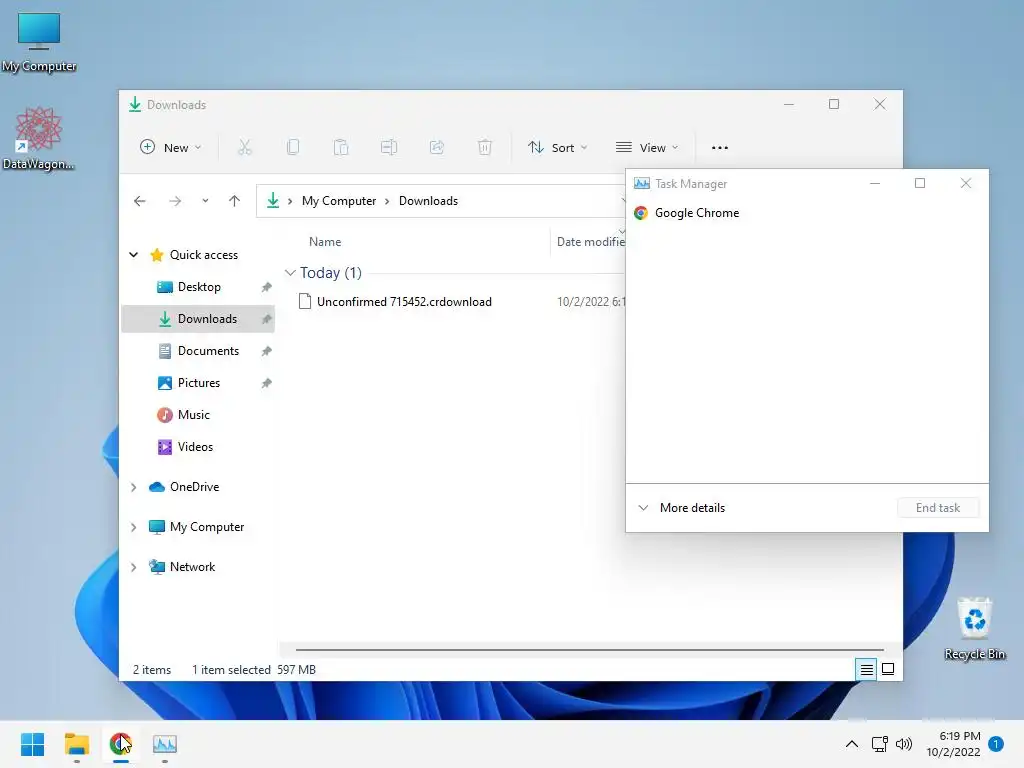Close the Downloads Explorer window
The height and width of the screenshot is (768, 1024).
click(880, 104)
